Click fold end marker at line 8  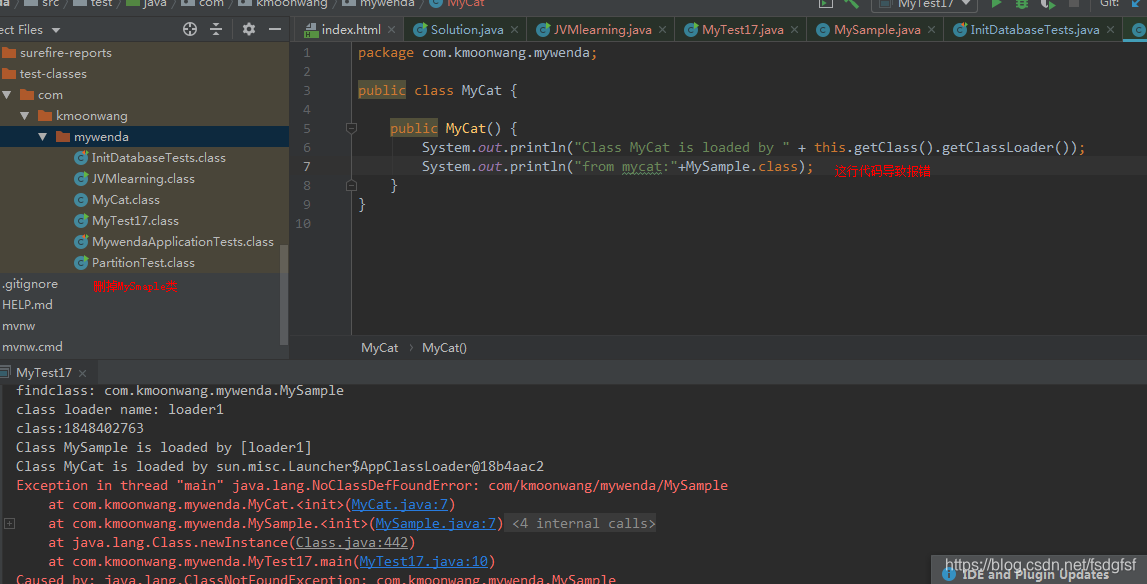[351, 186]
